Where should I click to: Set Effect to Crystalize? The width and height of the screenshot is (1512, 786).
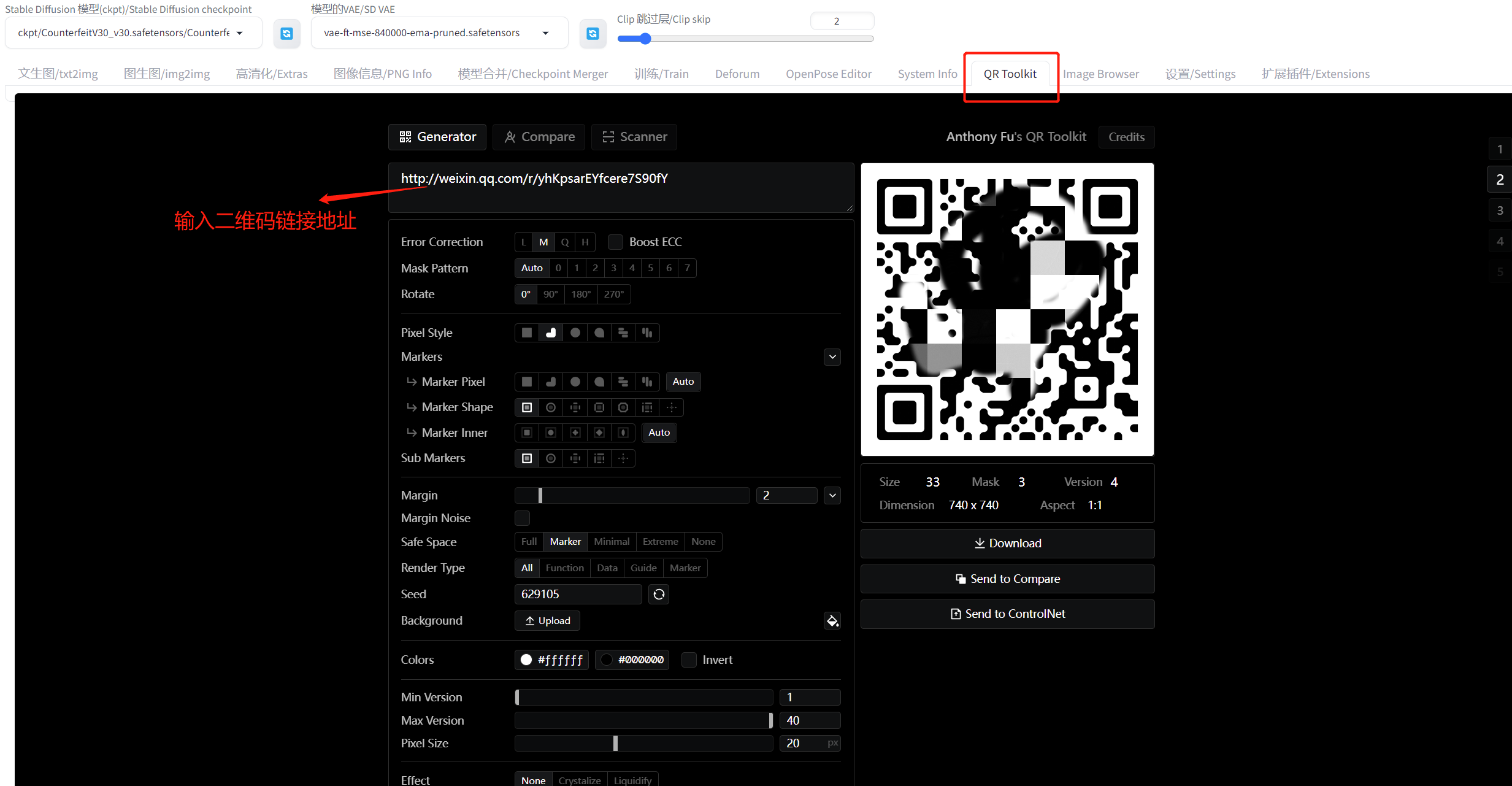point(580,780)
